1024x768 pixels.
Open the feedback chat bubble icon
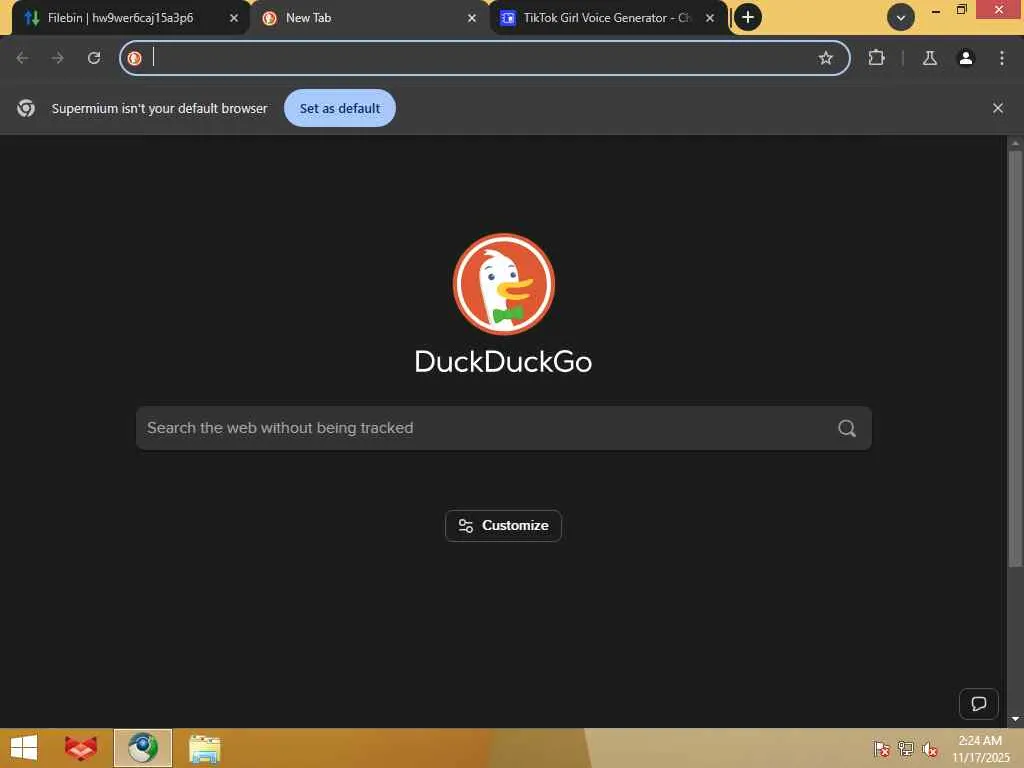978,704
